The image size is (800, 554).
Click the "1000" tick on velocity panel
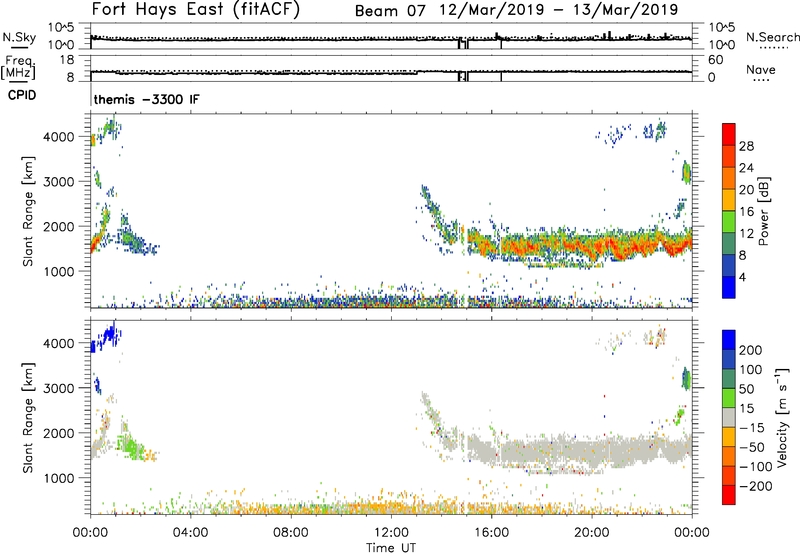click(x=58, y=479)
